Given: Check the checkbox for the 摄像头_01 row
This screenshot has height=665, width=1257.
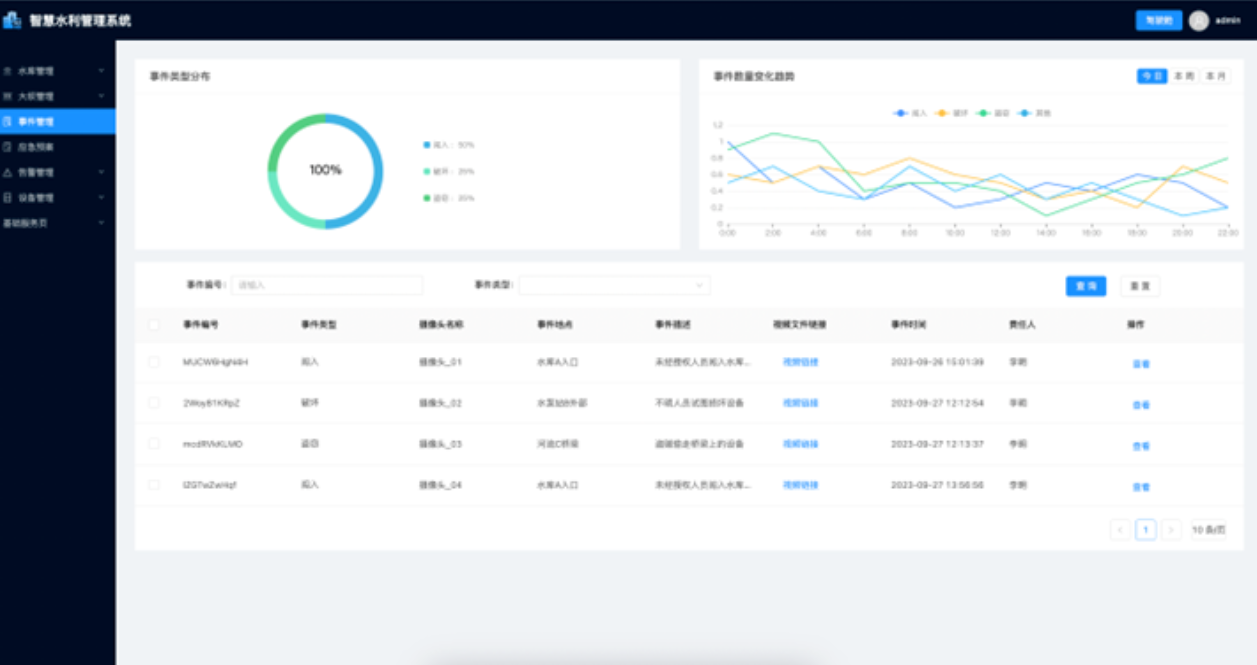Looking at the screenshot, I should coord(154,362).
